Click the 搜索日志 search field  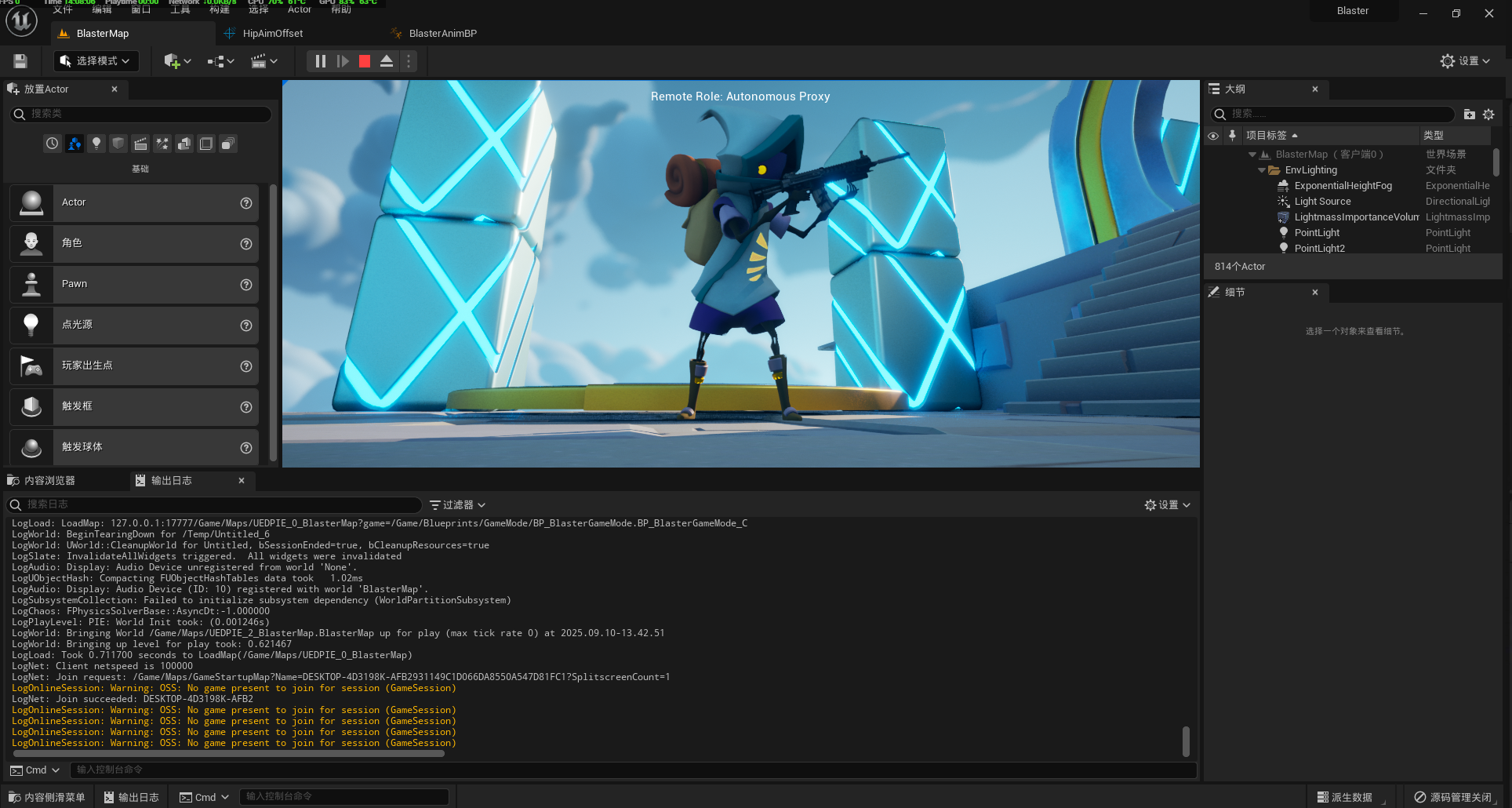click(x=215, y=505)
